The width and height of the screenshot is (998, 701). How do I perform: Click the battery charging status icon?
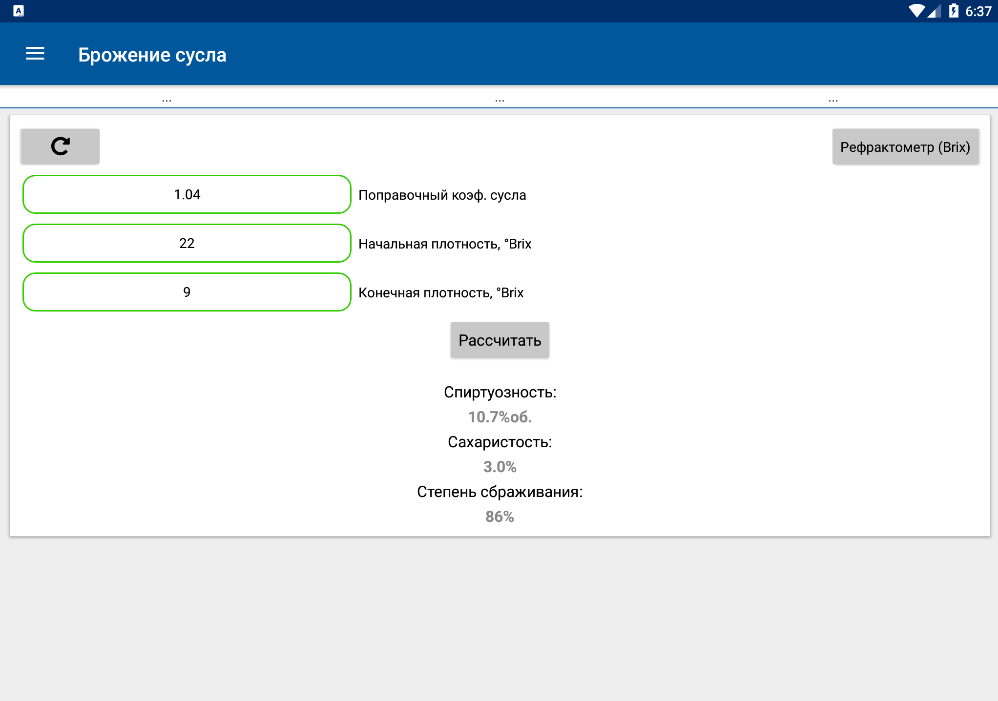tap(953, 11)
